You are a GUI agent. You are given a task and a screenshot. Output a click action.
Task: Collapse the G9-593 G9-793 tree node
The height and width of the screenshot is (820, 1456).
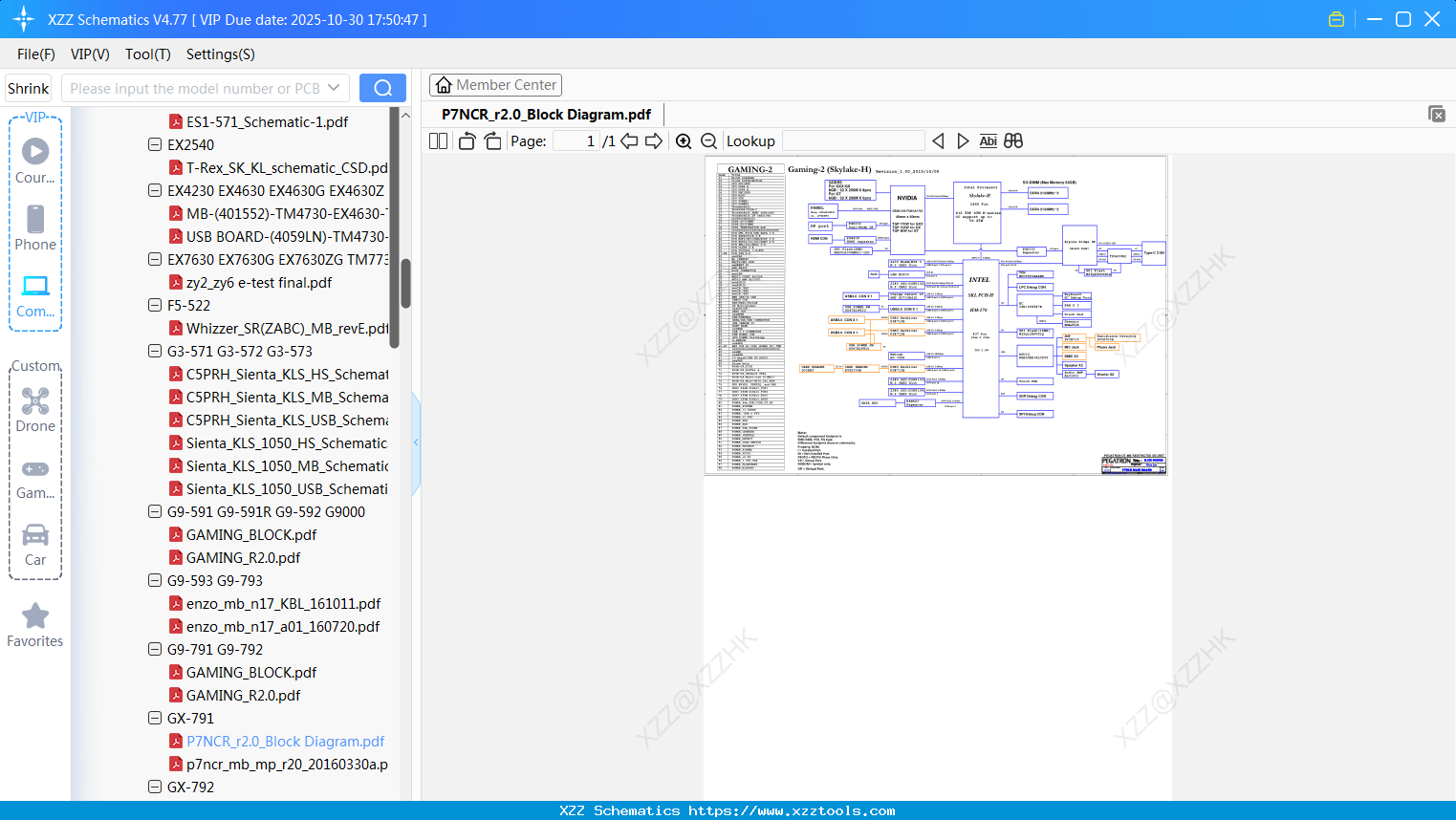[155, 580]
